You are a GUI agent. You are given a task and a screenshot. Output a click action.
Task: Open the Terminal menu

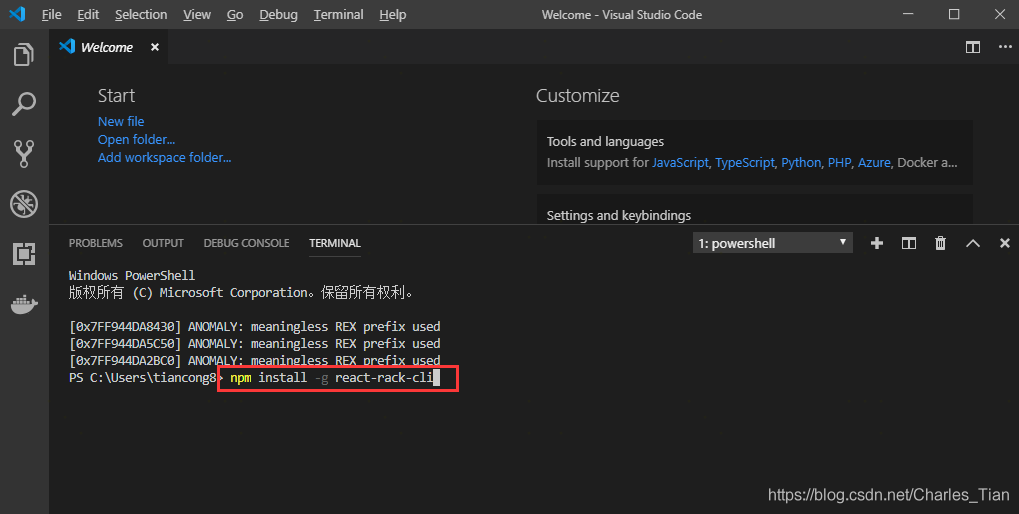pyautogui.click(x=339, y=14)
